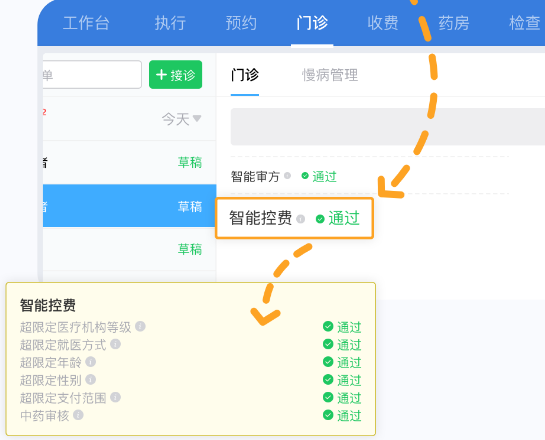Click info icon beside 超限定支付范围
Image resolution: width=545 pixels, height=440 pixels.
[x=115, y=397]
